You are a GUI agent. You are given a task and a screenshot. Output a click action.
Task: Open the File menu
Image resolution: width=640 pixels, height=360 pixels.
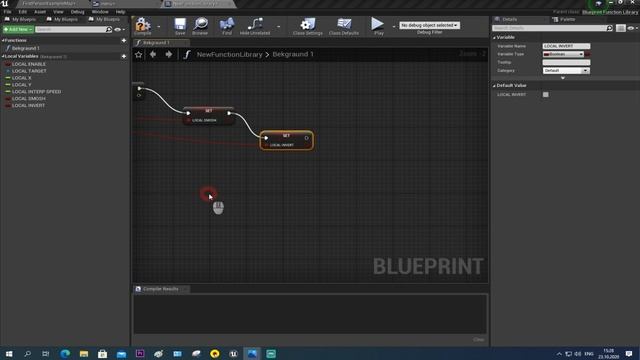[x=7, y=12]
